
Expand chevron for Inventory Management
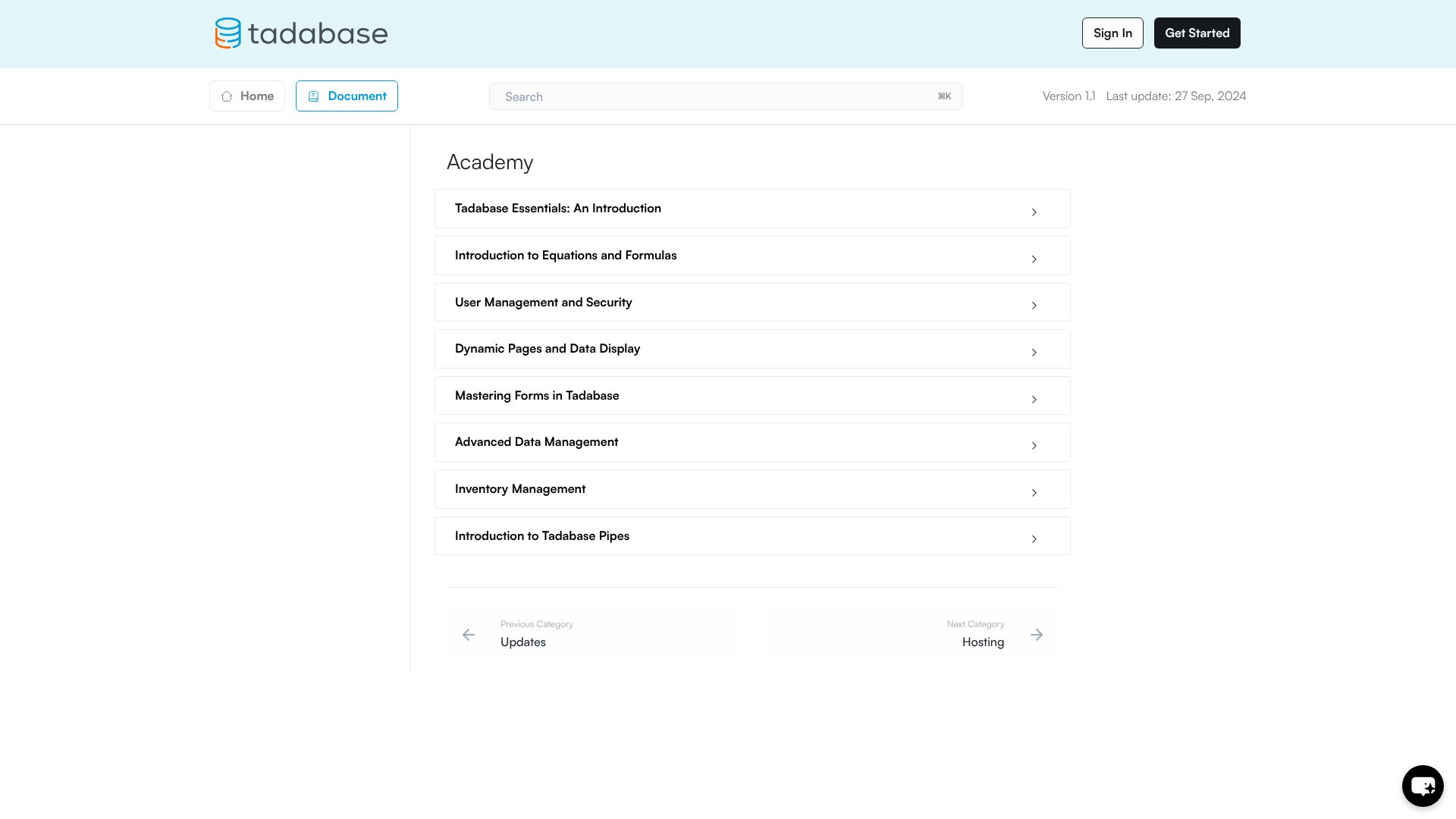1034,493
